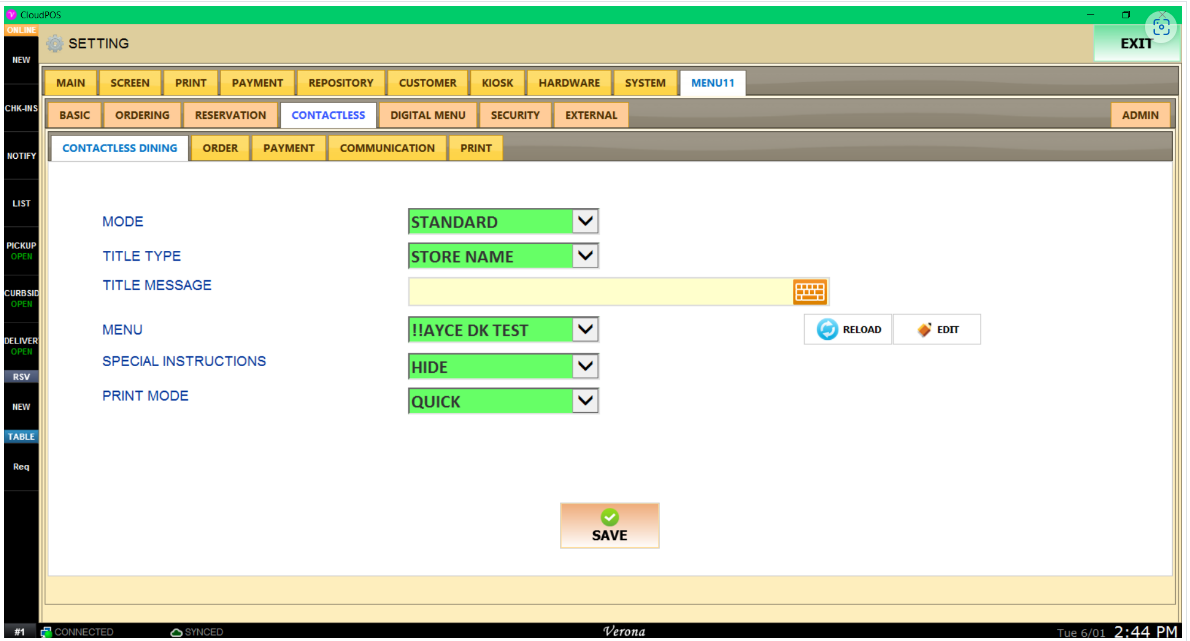Open the DIGITAL MENU sub-tab
The height and width of the screenshot is (641, 1190).
pos(428,115)
